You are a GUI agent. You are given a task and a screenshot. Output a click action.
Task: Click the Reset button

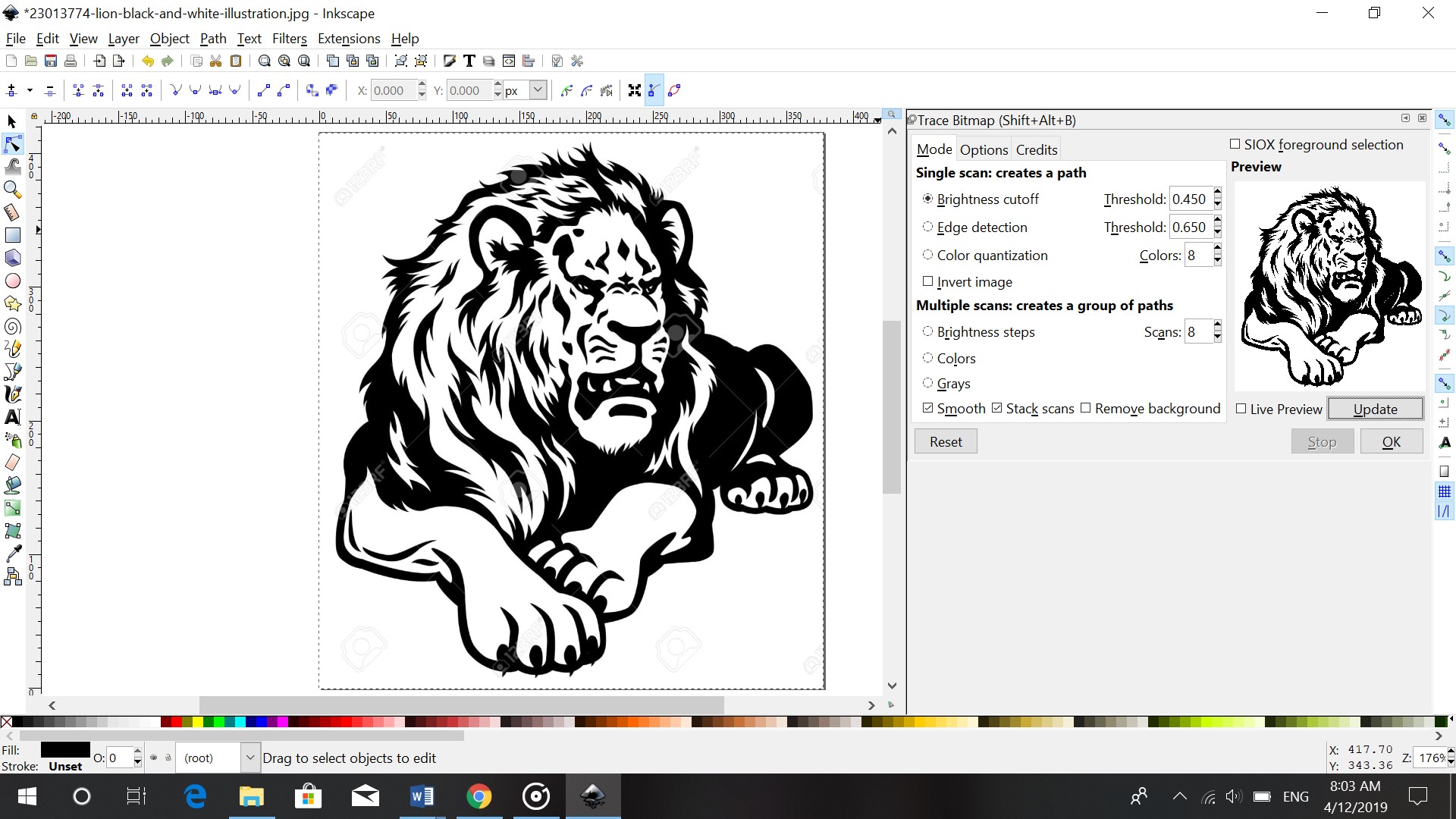(x=946, y=441)
